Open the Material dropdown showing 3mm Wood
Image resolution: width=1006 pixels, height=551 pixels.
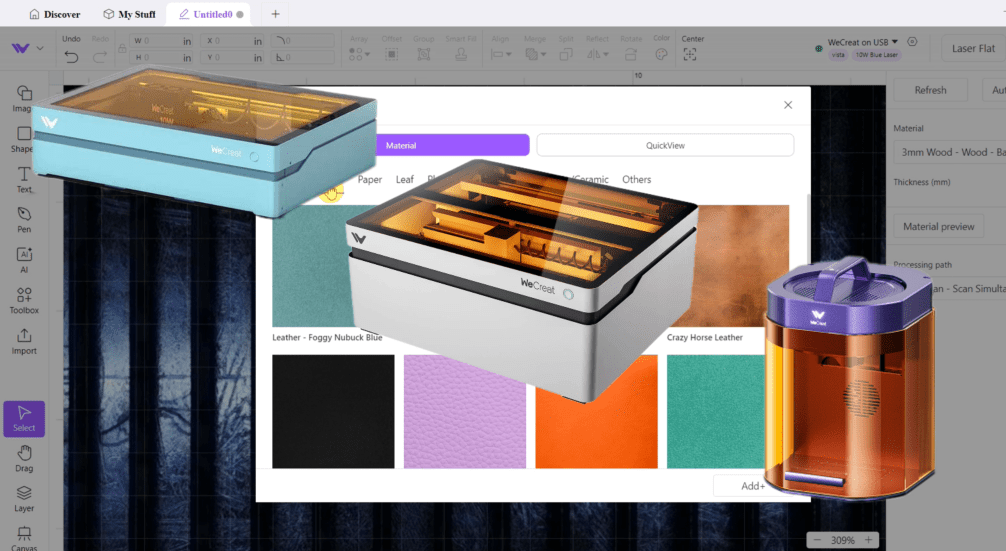tap(948, 153)
